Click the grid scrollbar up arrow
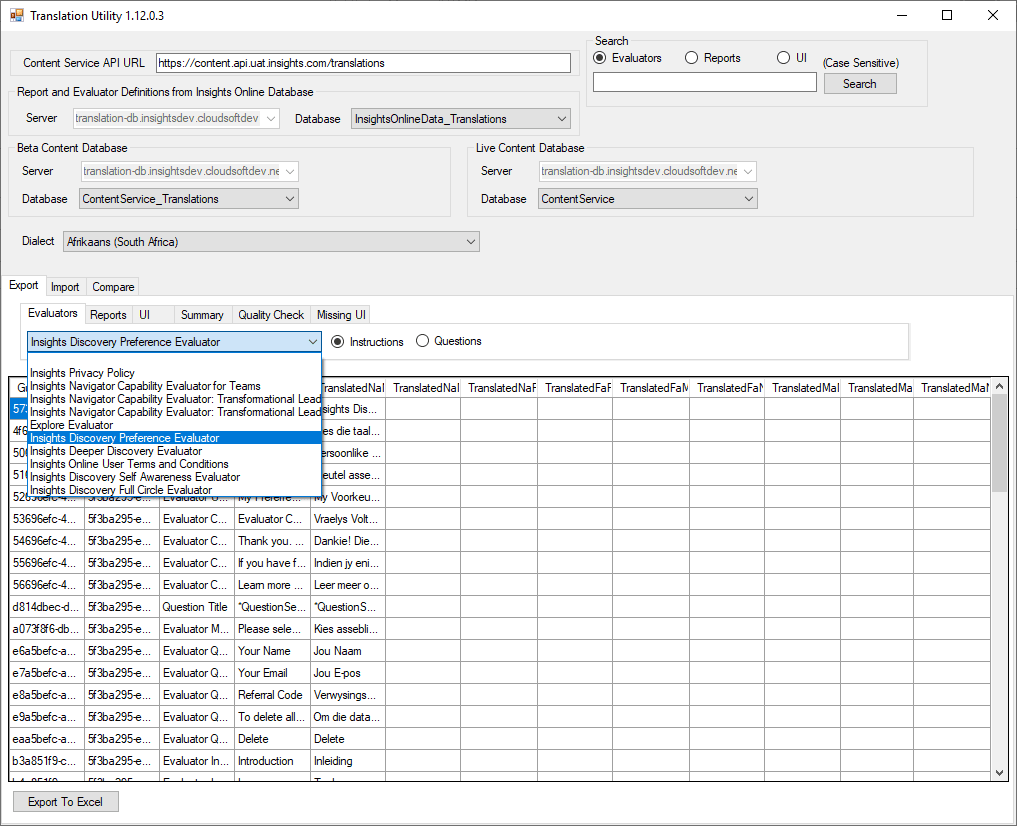This screenshot has height=826, width=1017. (999, 386)
